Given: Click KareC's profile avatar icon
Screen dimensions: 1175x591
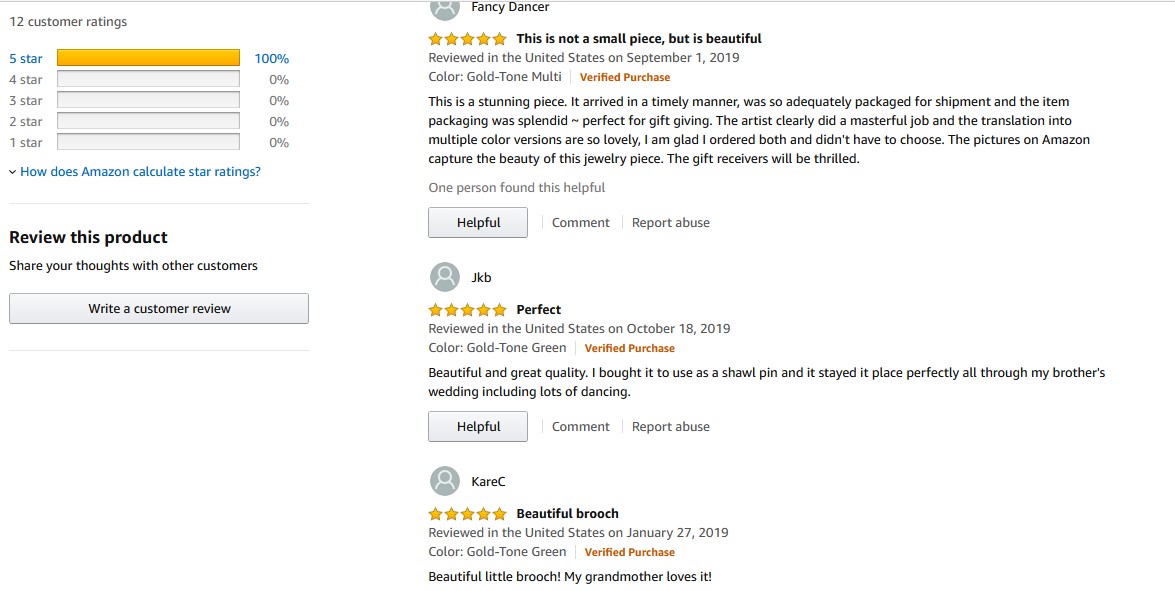Looking at the screenshot, I should point(444,481).
